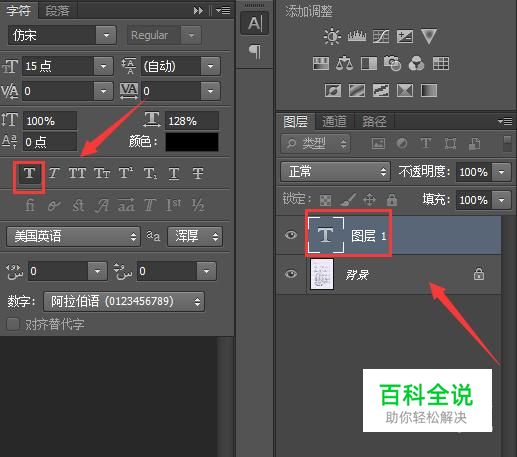The height and width of the screenshot is (457, 517).
Task: Lock transparent pixels checkerboard icon
Action: [x=325, y=200]
